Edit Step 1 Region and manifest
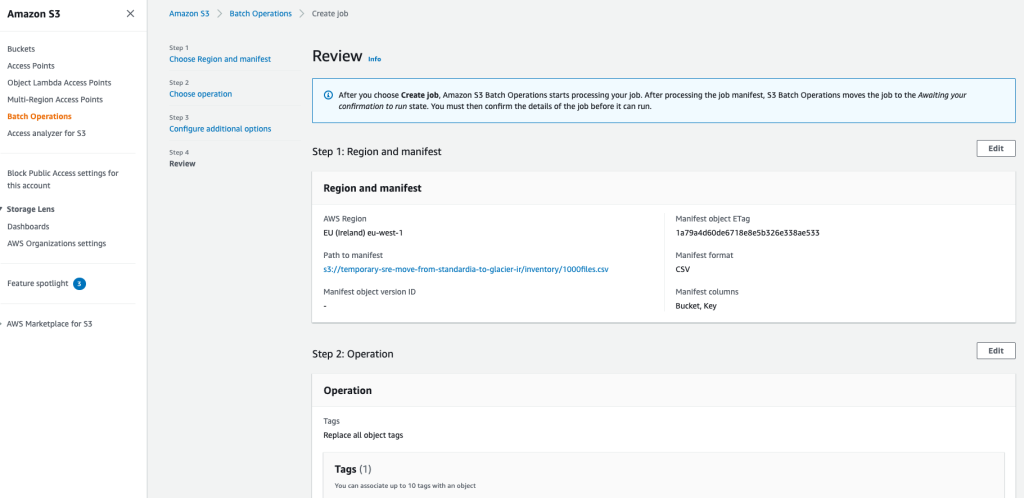The width and height of the screenshot is (1024, 498). [996, 149]
